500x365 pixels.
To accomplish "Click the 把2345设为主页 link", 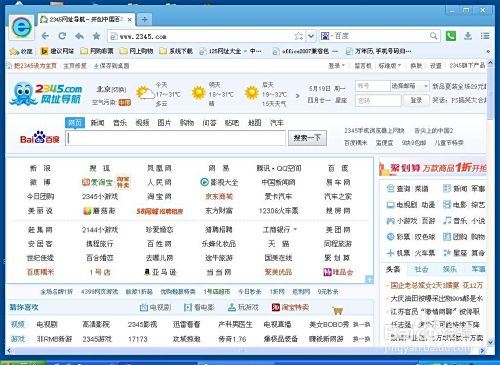I will (x=32, y=66).
